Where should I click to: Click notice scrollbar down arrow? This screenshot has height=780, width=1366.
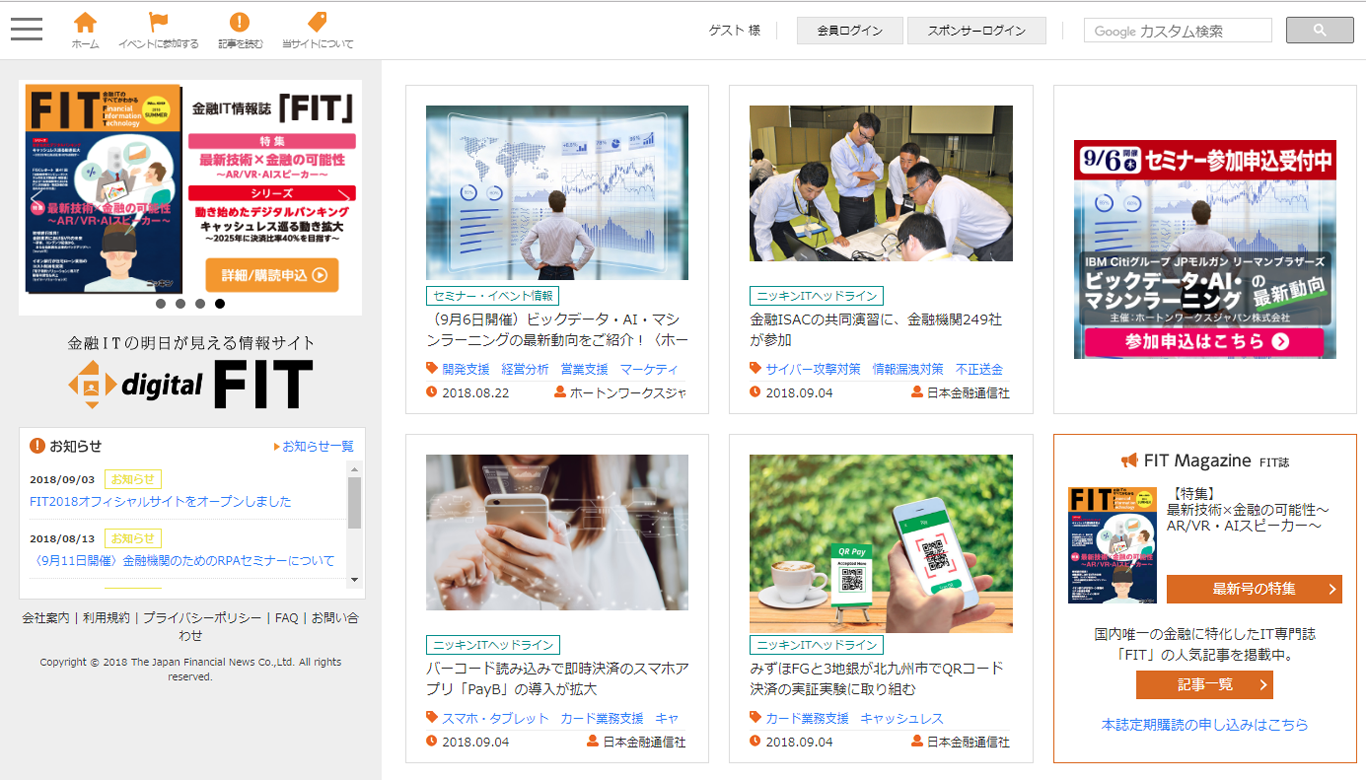pos(354,580)
